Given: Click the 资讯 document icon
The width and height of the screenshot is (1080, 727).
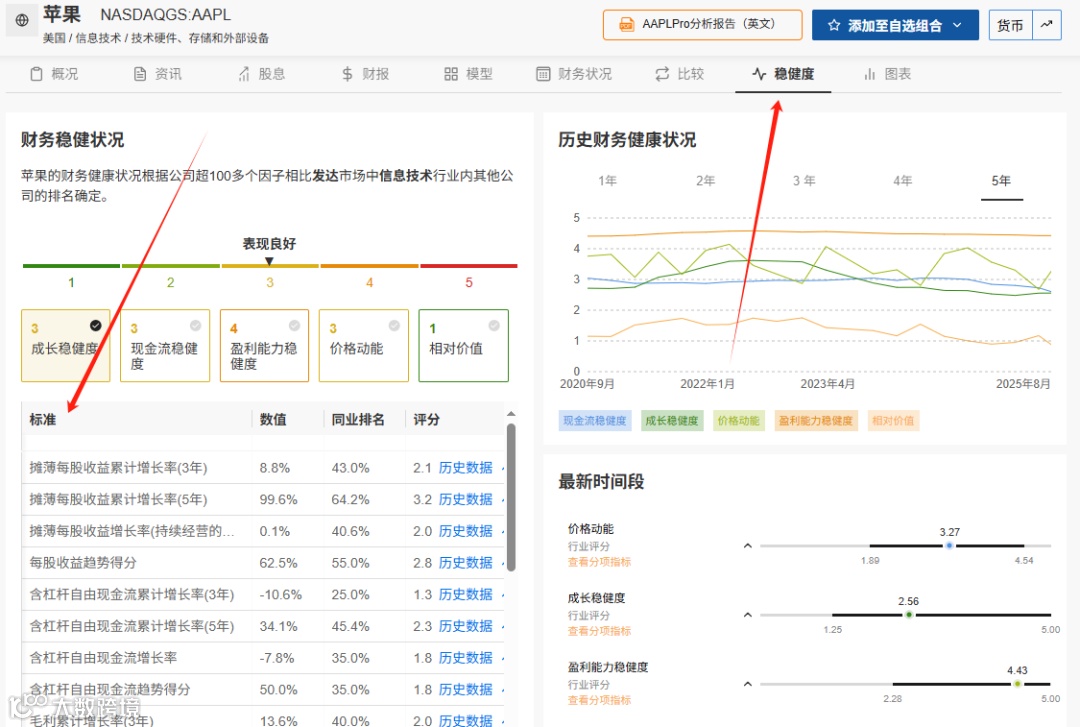Looking at the screenshot, I should (140, 74).
